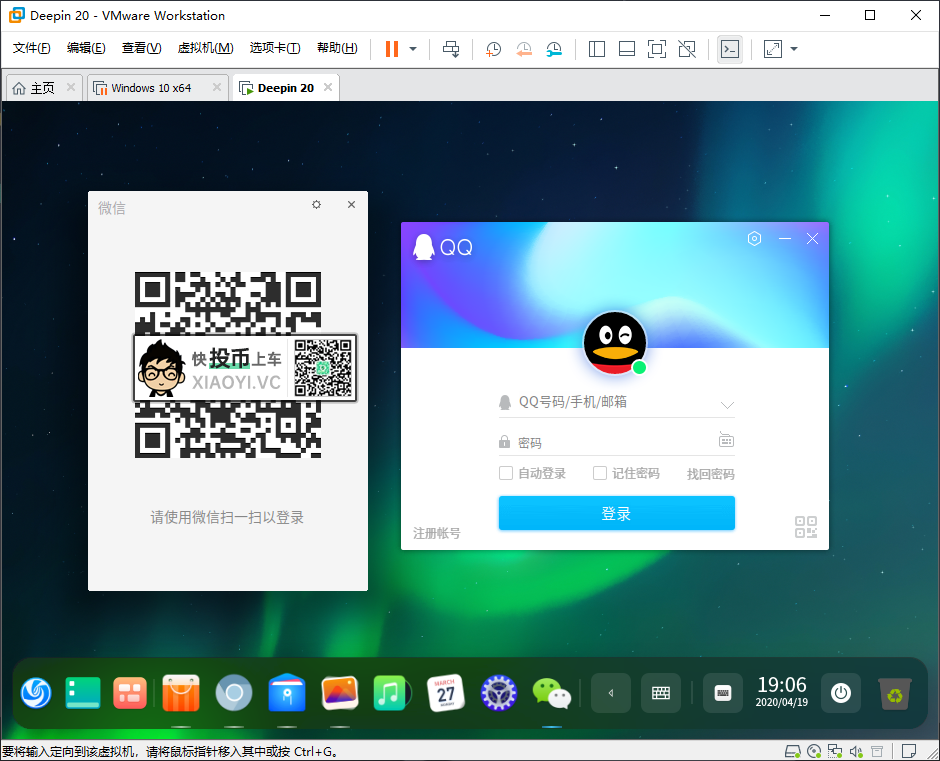Click the 注册帐号 link

436,533
